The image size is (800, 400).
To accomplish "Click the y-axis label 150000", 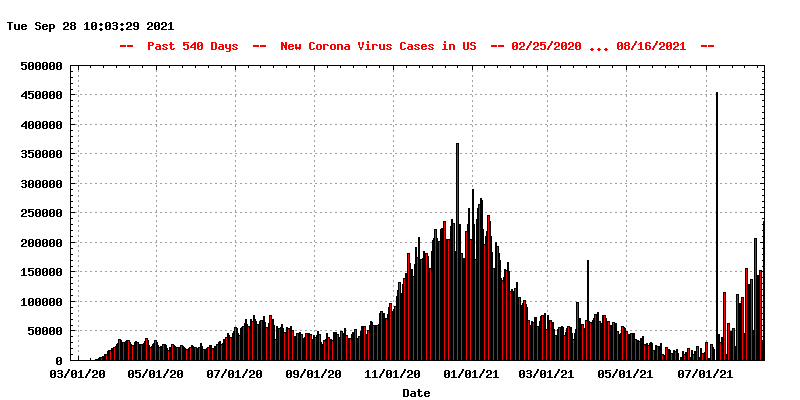I will (41, 272).
